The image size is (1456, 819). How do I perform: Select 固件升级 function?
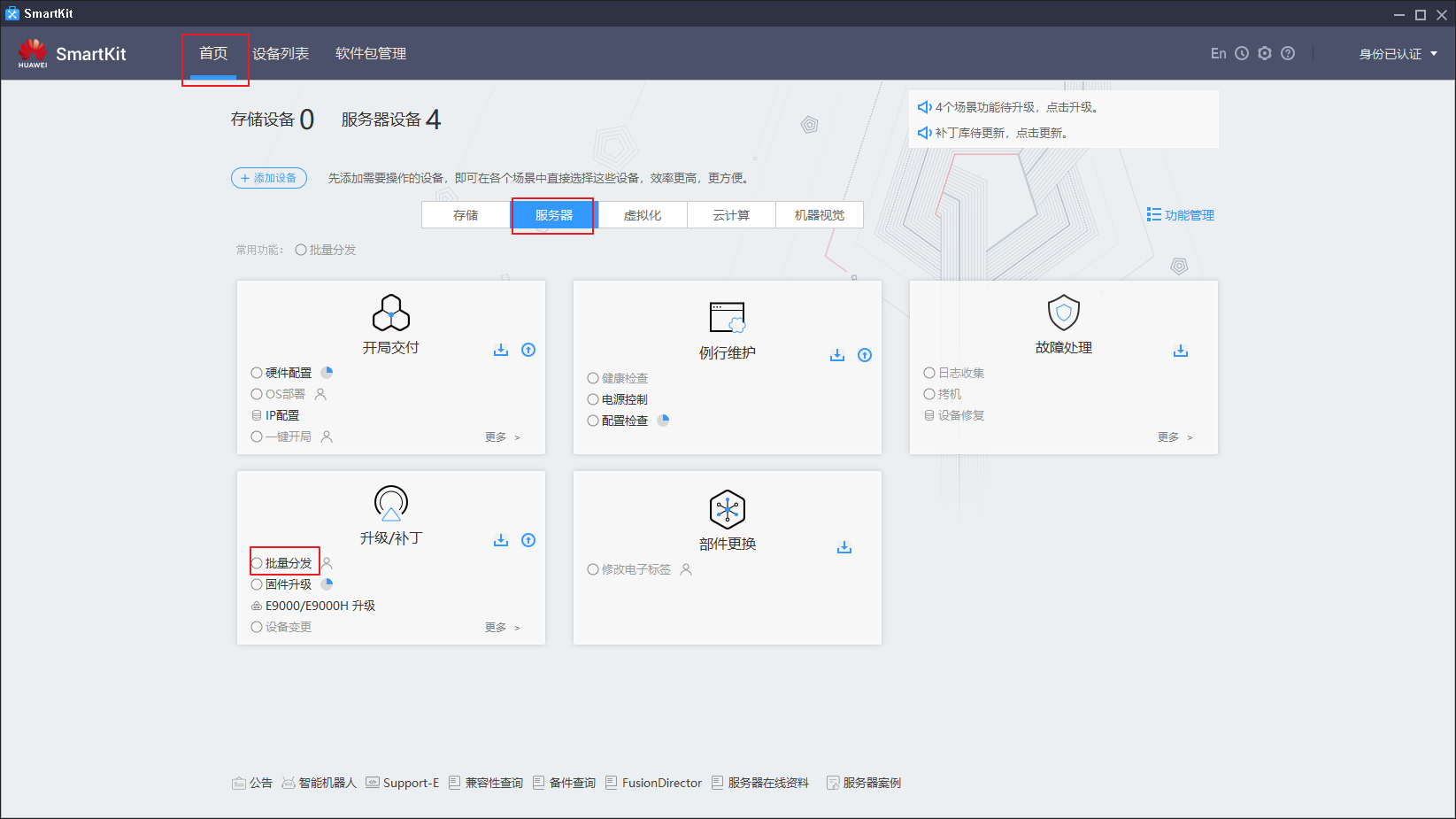pos(281,584)
